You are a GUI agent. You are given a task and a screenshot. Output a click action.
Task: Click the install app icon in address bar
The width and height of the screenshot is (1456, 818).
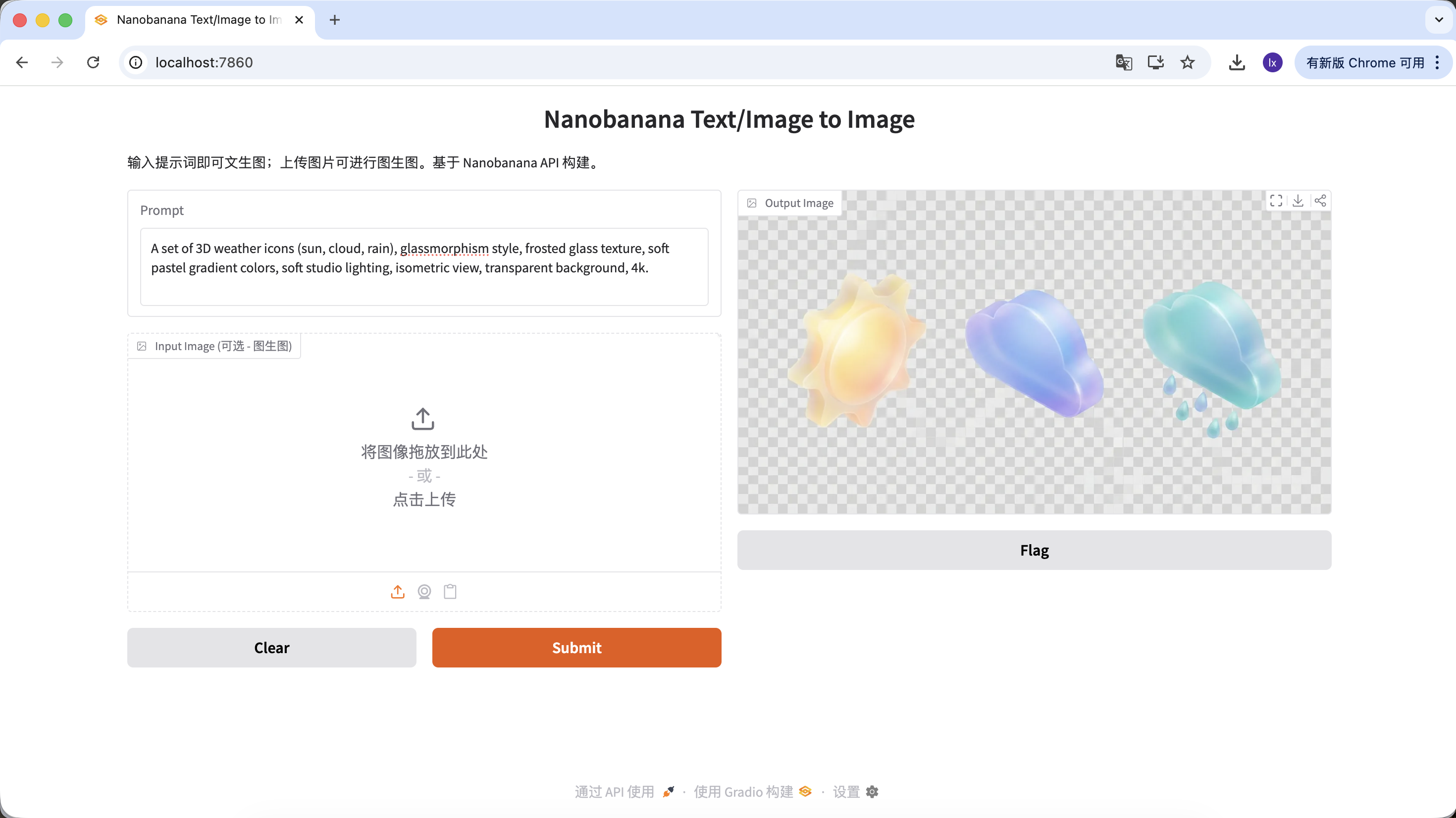(1155, 62)
